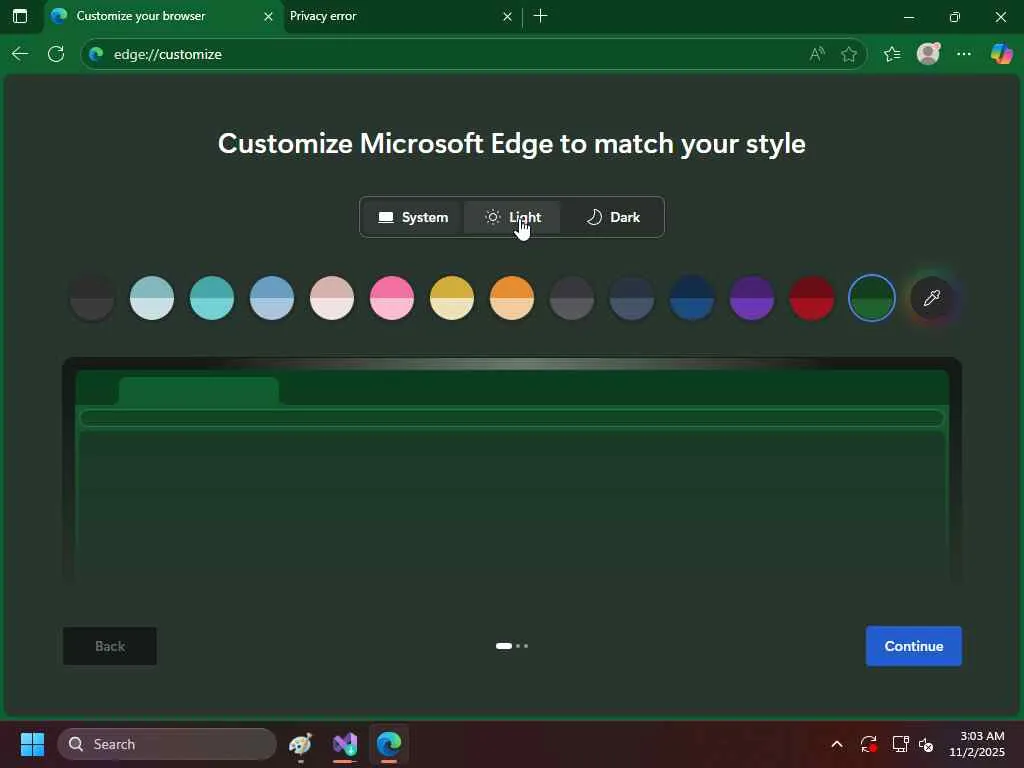Open the Paint app in taskbar

coord(300,744)
